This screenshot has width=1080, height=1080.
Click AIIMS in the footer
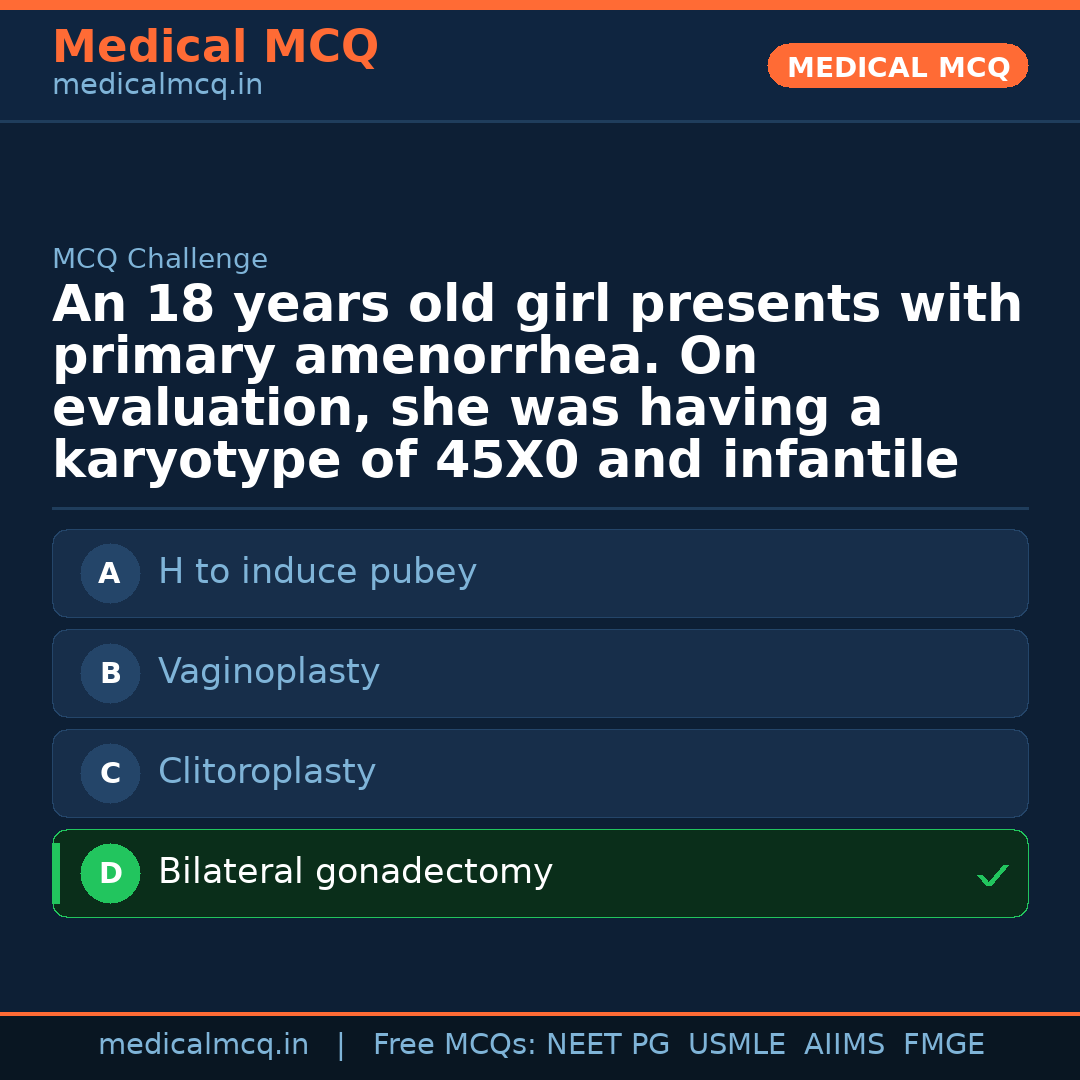844,1045
